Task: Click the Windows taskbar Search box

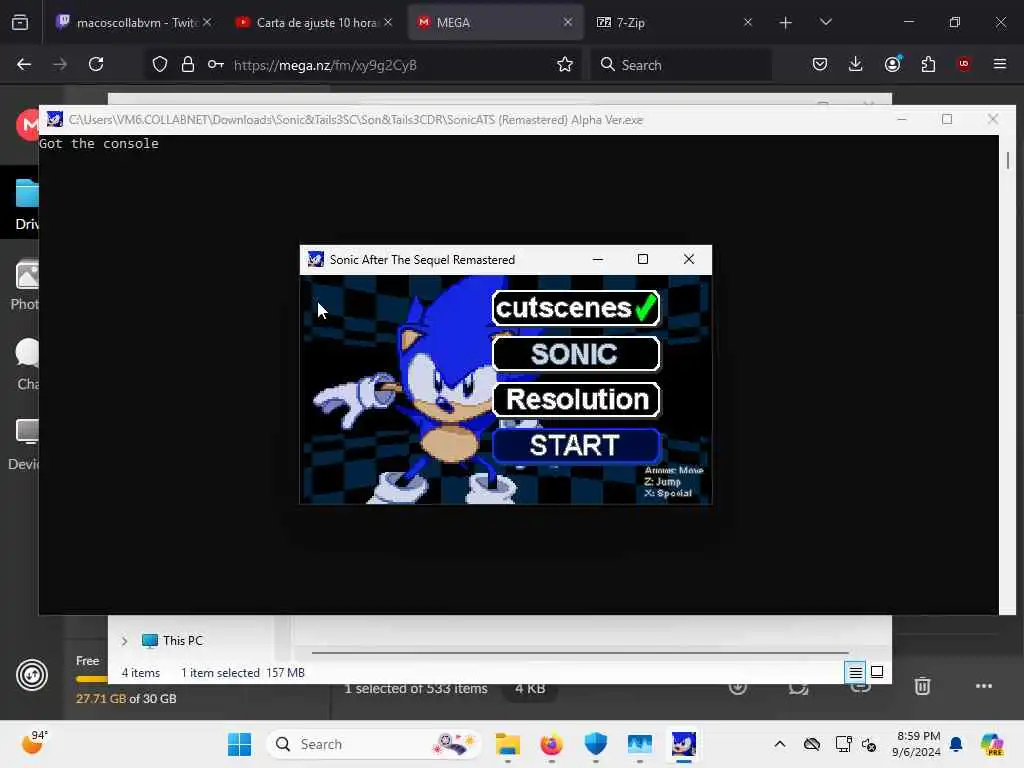Action: (x=374, y=744)
